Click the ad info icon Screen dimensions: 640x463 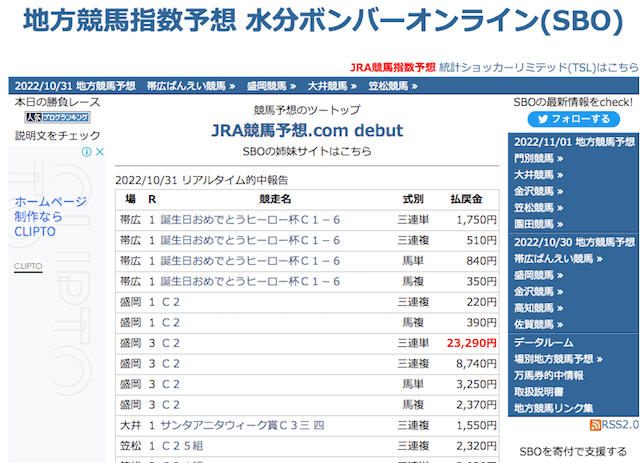coord(87,152)
